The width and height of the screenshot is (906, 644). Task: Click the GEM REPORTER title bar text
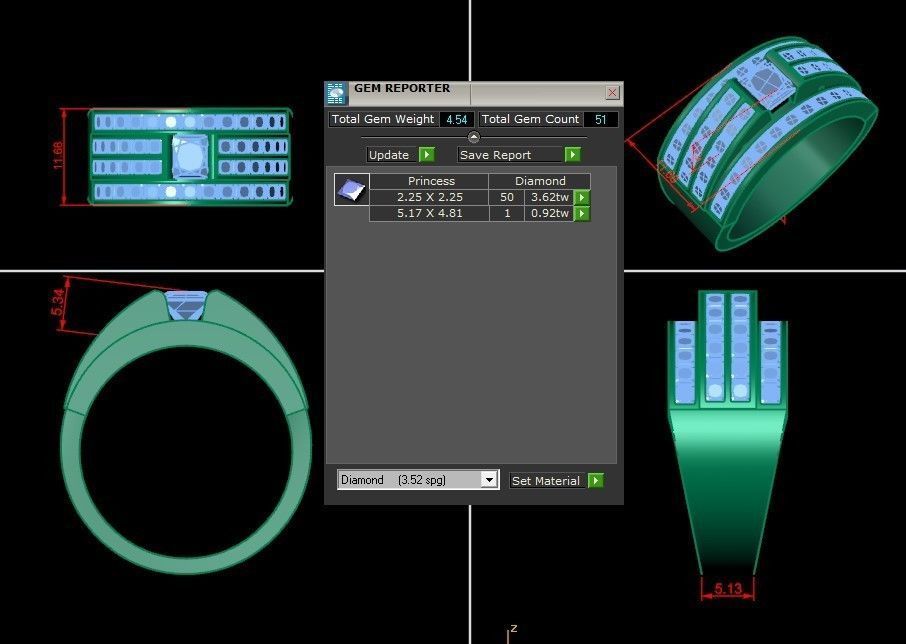coord(402,88)
